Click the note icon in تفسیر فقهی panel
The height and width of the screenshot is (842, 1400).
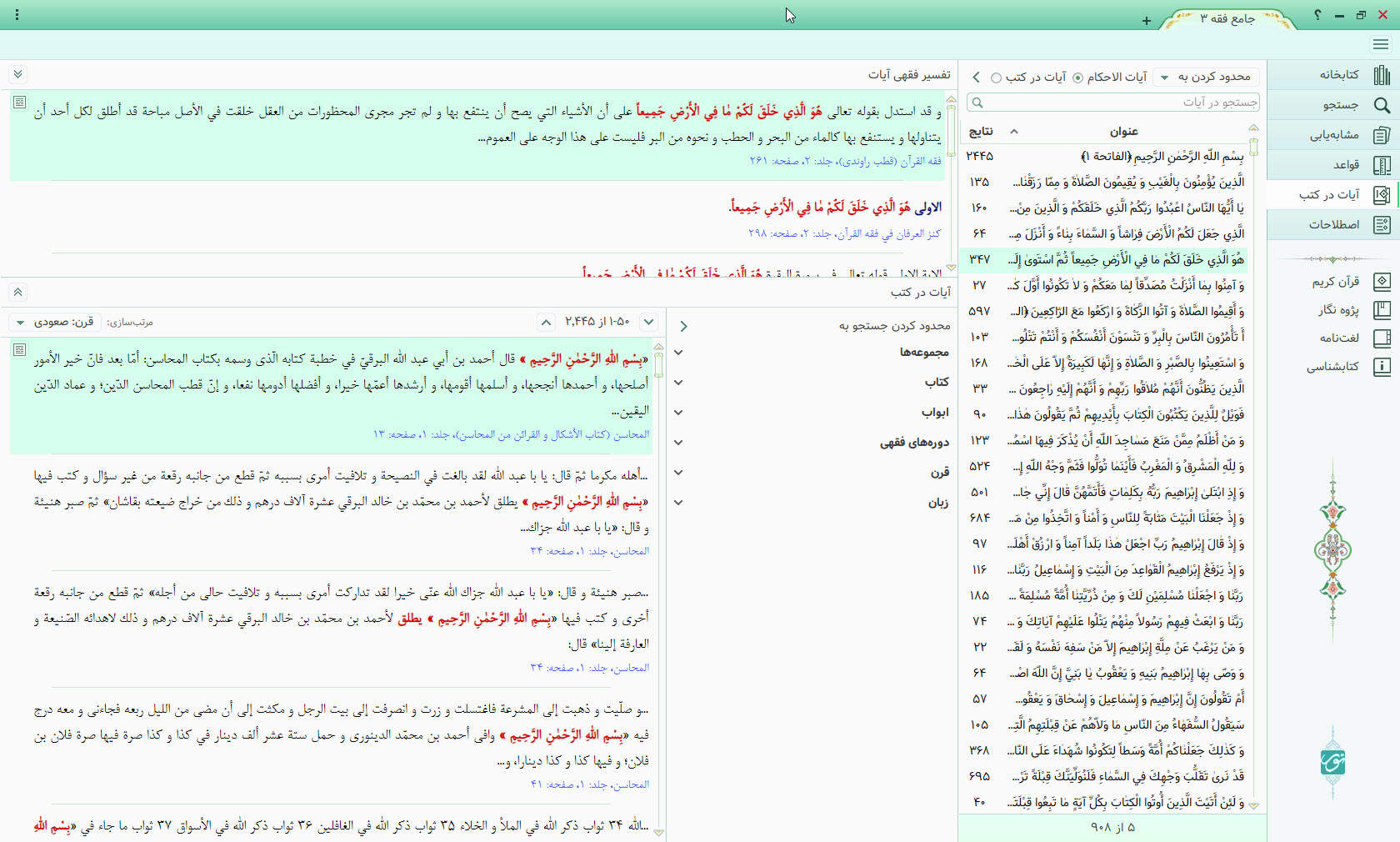pyautogui.click(x=19, y=103)
